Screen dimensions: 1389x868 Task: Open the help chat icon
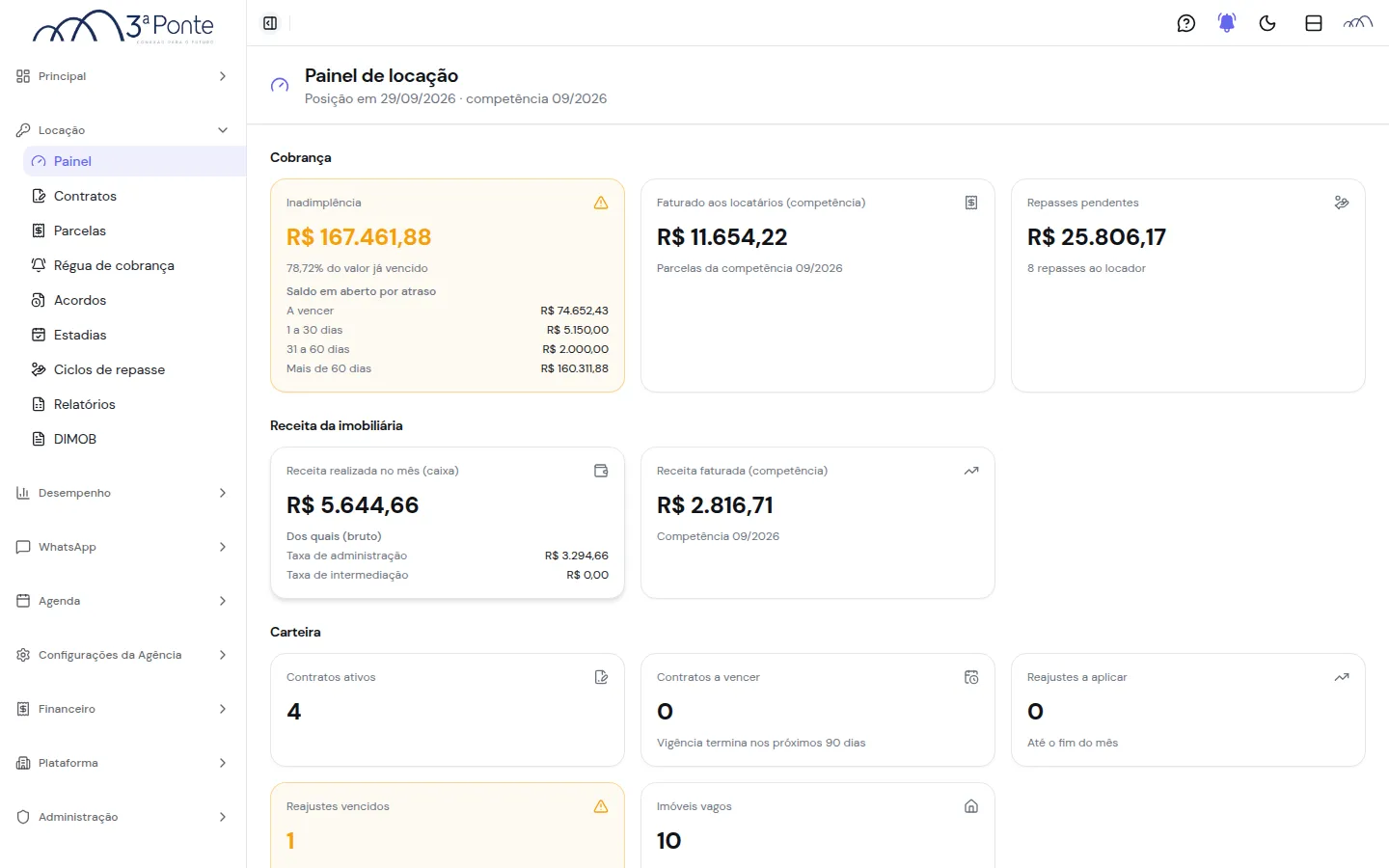(x=1186, y=23)
